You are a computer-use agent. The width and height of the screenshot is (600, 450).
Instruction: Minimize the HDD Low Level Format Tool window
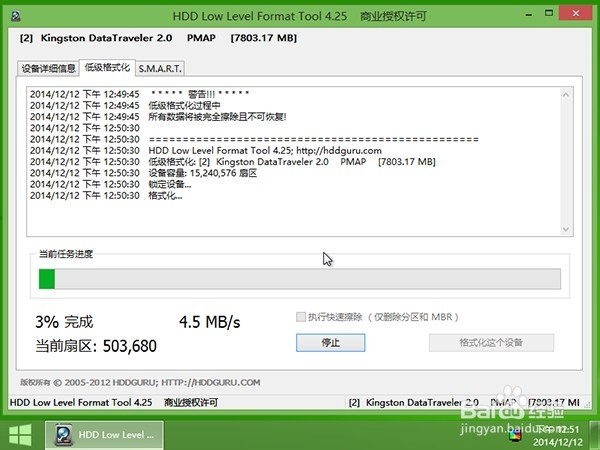pos(528,14)
